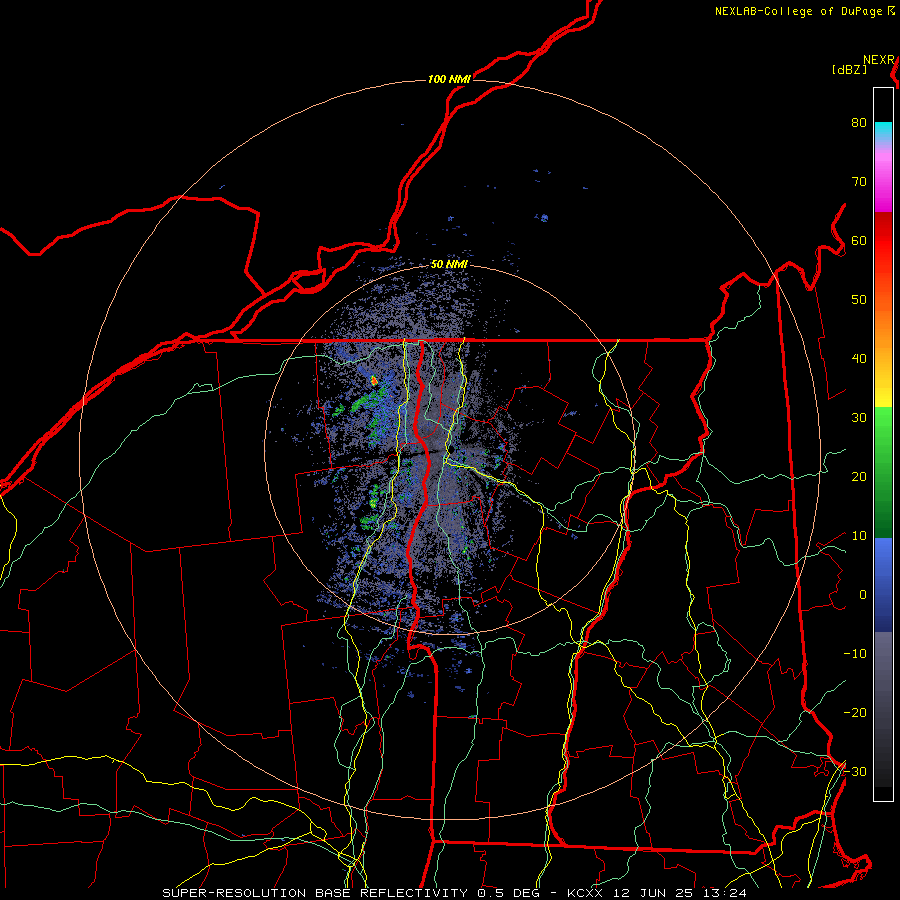Click the orange-red intense radar echo cell
Screen dimensions: 900x900
click(x=374, y=380)
